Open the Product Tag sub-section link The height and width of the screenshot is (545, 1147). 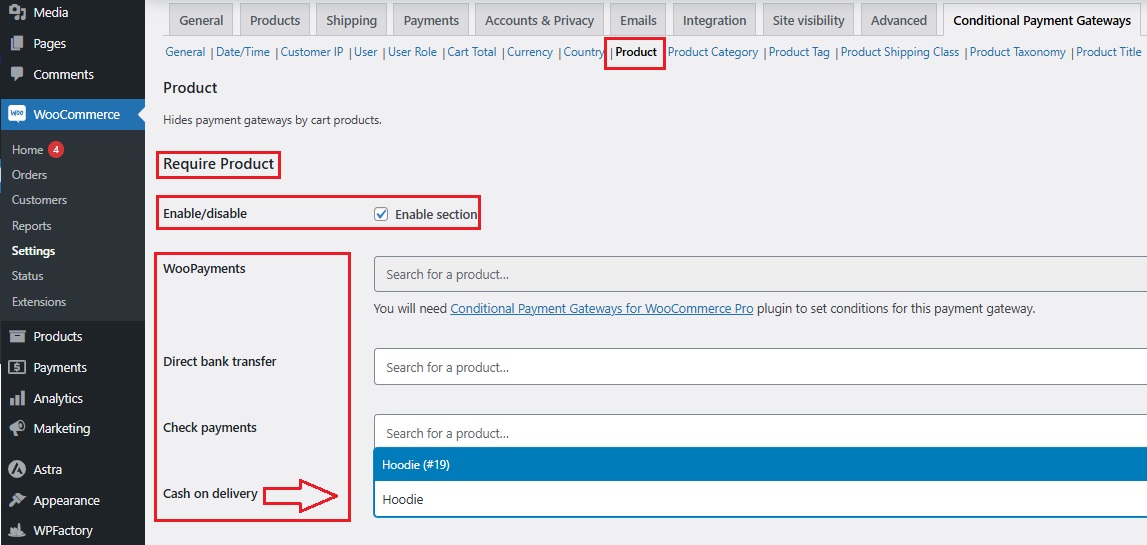coord(800,52)
